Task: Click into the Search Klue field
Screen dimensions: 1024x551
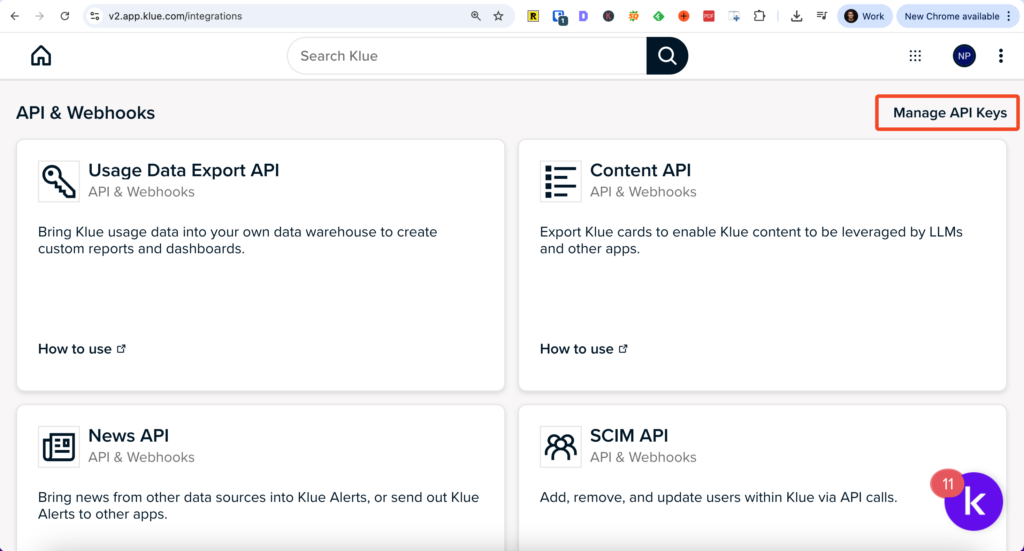Action: 467,55
